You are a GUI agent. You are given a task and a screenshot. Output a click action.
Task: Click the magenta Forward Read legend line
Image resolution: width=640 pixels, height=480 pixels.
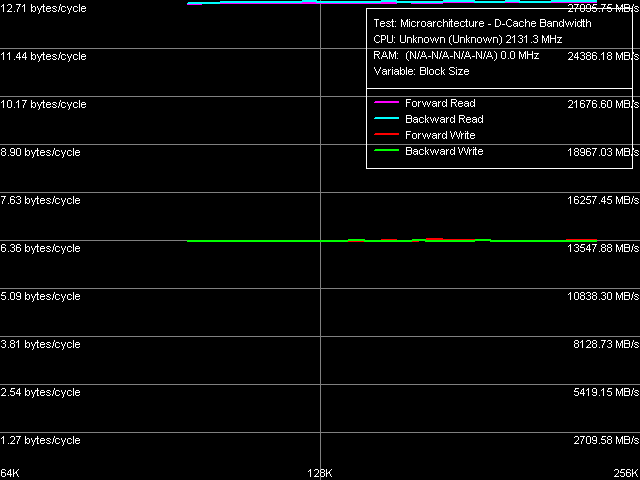click(386, 102)
